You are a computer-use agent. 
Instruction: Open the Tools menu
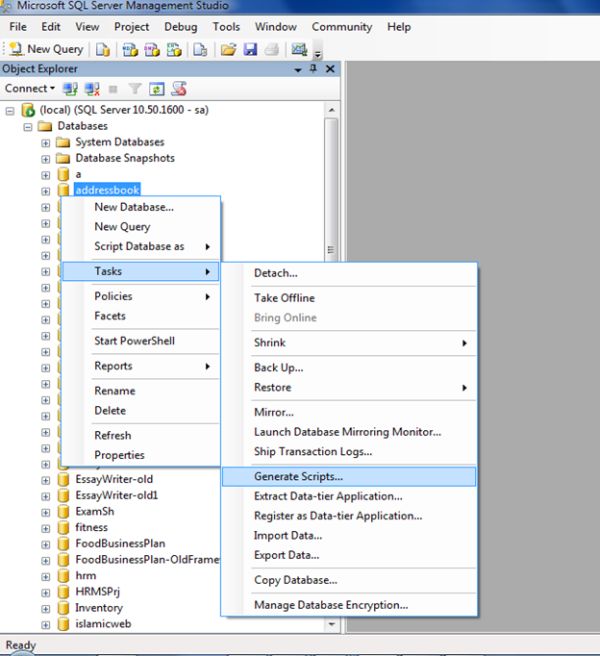[226, 27]
